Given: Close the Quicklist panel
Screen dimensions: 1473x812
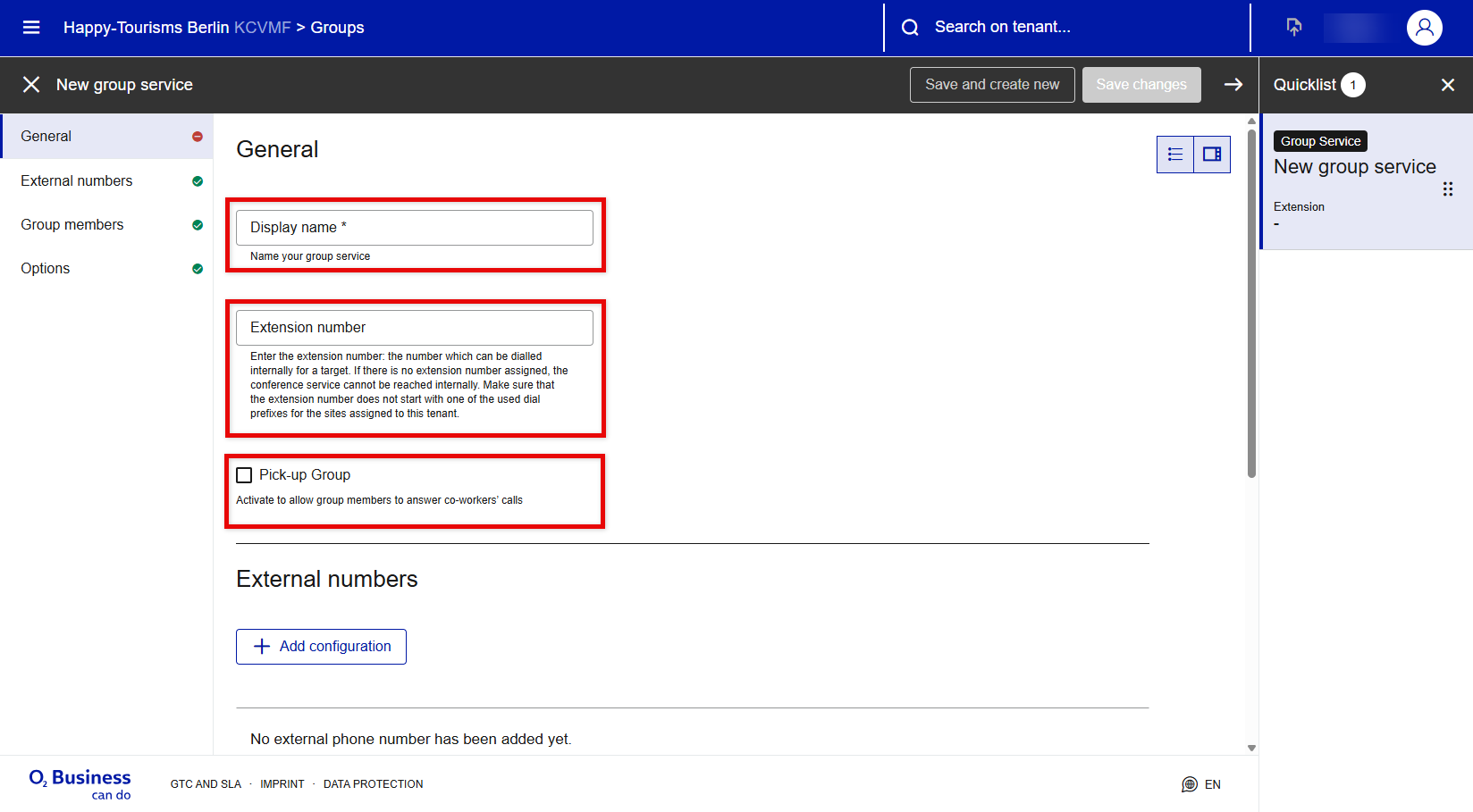Looking at the screenshot, I should click(1447, 85).
